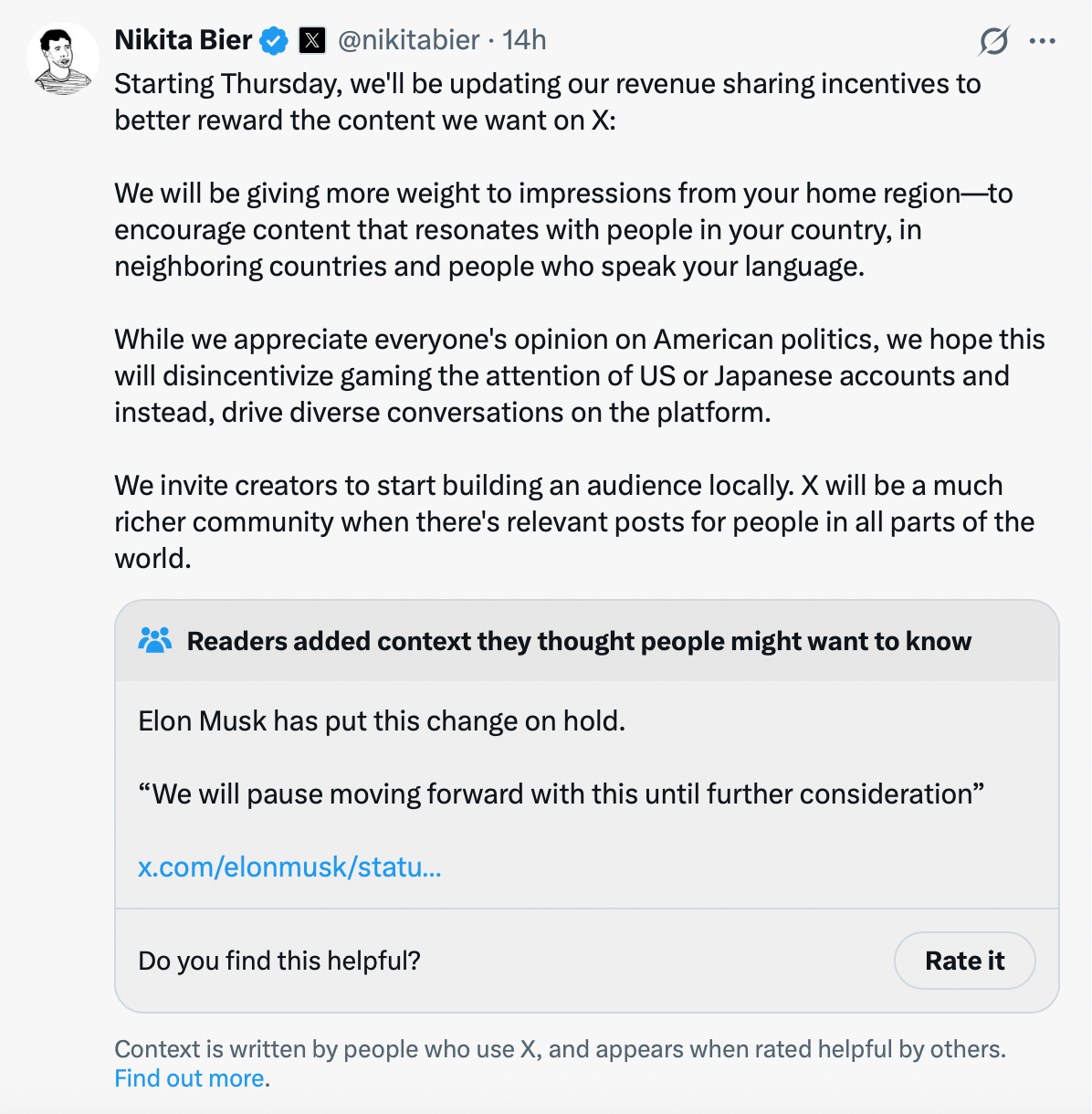
Task: Select the Elon Musk quote in the note
Action: (x=562, y=793)
